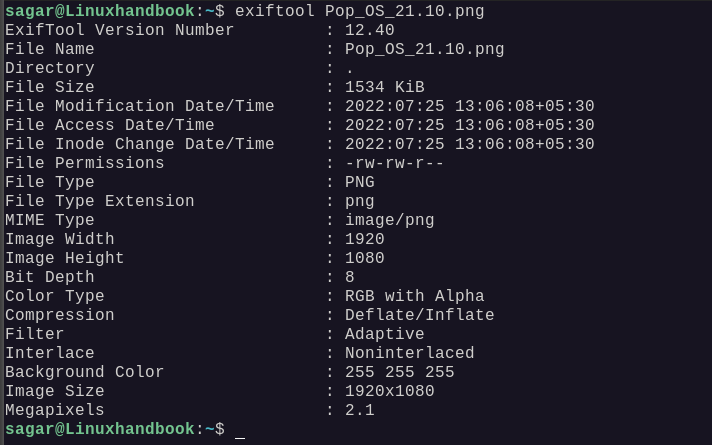Click the Image Height value 1080
The height and width of the screenshot is (445, 712).
tap(365, 258)
